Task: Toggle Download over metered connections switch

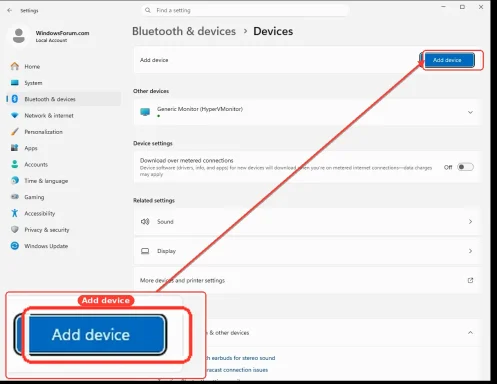Action: [x=465, y=167]
